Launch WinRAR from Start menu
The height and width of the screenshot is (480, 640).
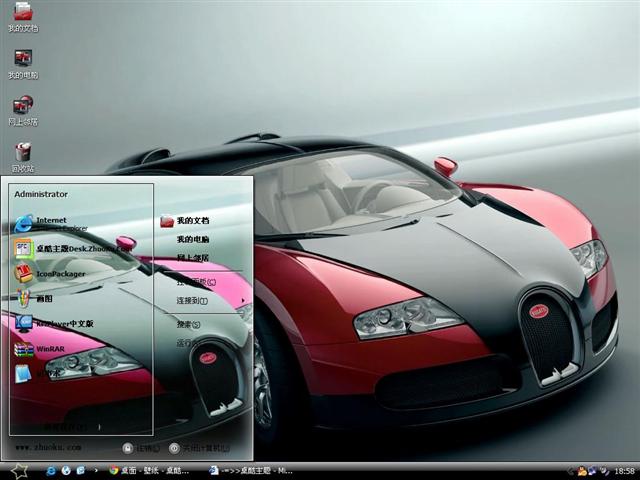pos(40,349)
